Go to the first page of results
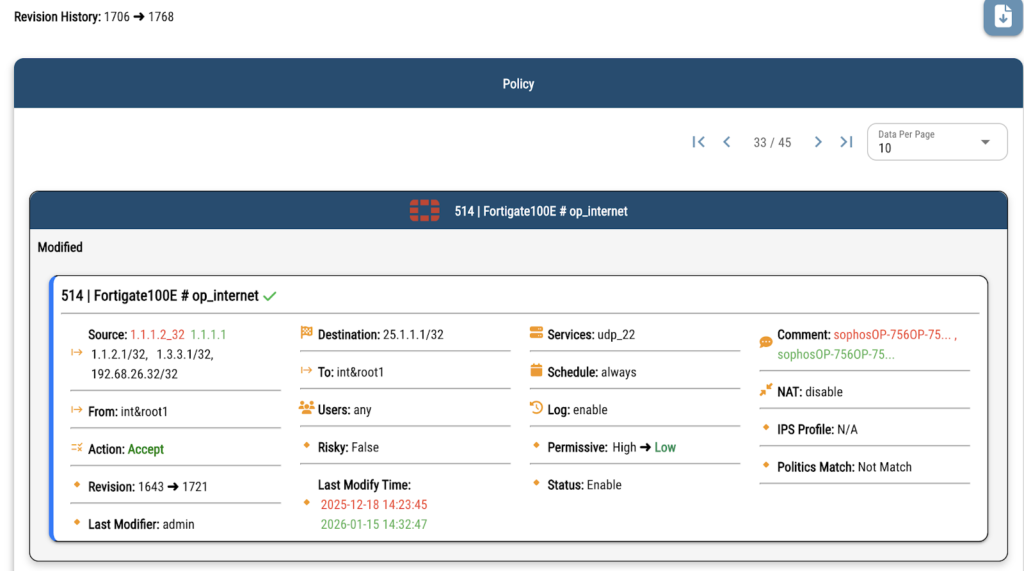 click(x=699, y=142)
